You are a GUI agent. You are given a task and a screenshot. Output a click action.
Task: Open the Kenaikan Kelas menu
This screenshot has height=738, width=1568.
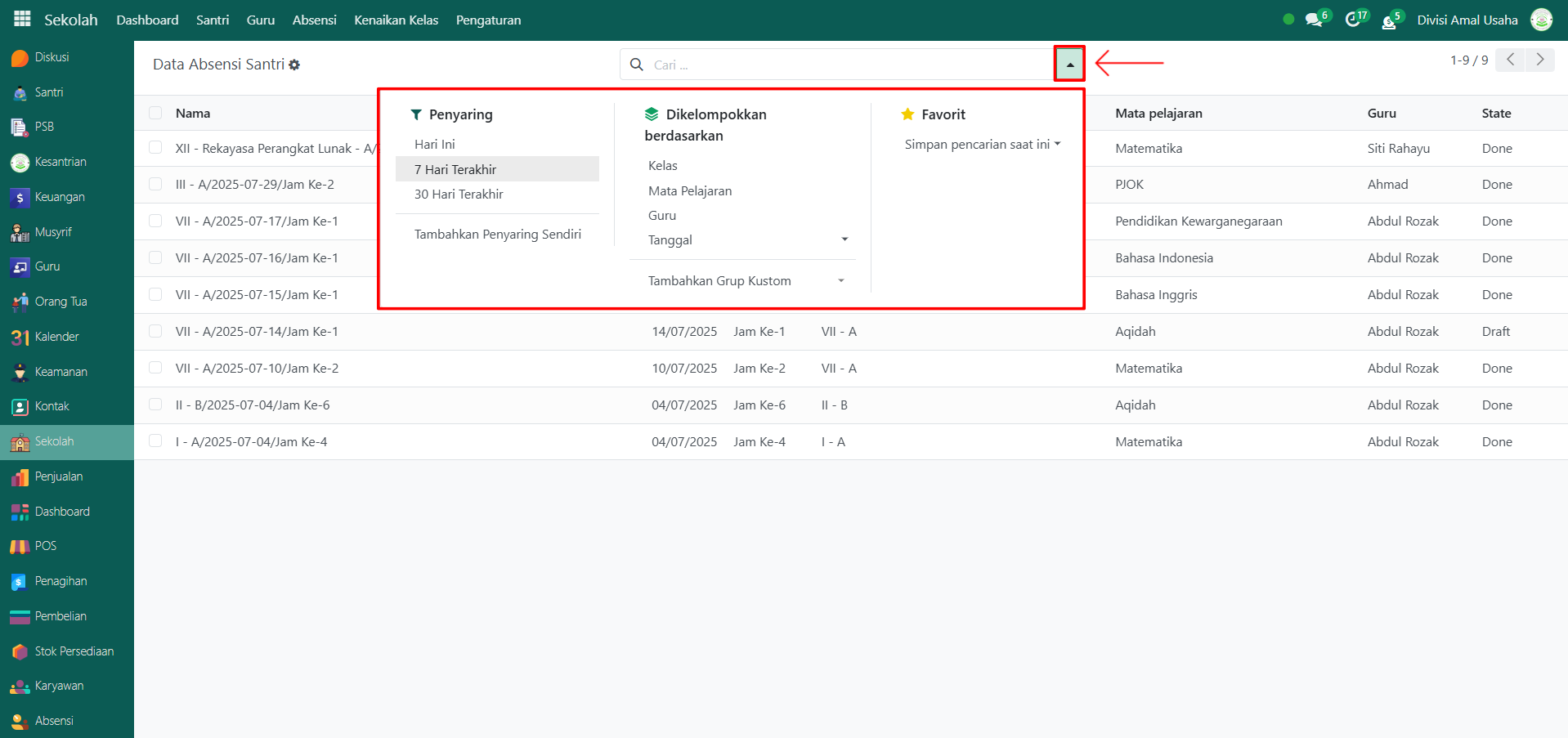coord(396,20)
